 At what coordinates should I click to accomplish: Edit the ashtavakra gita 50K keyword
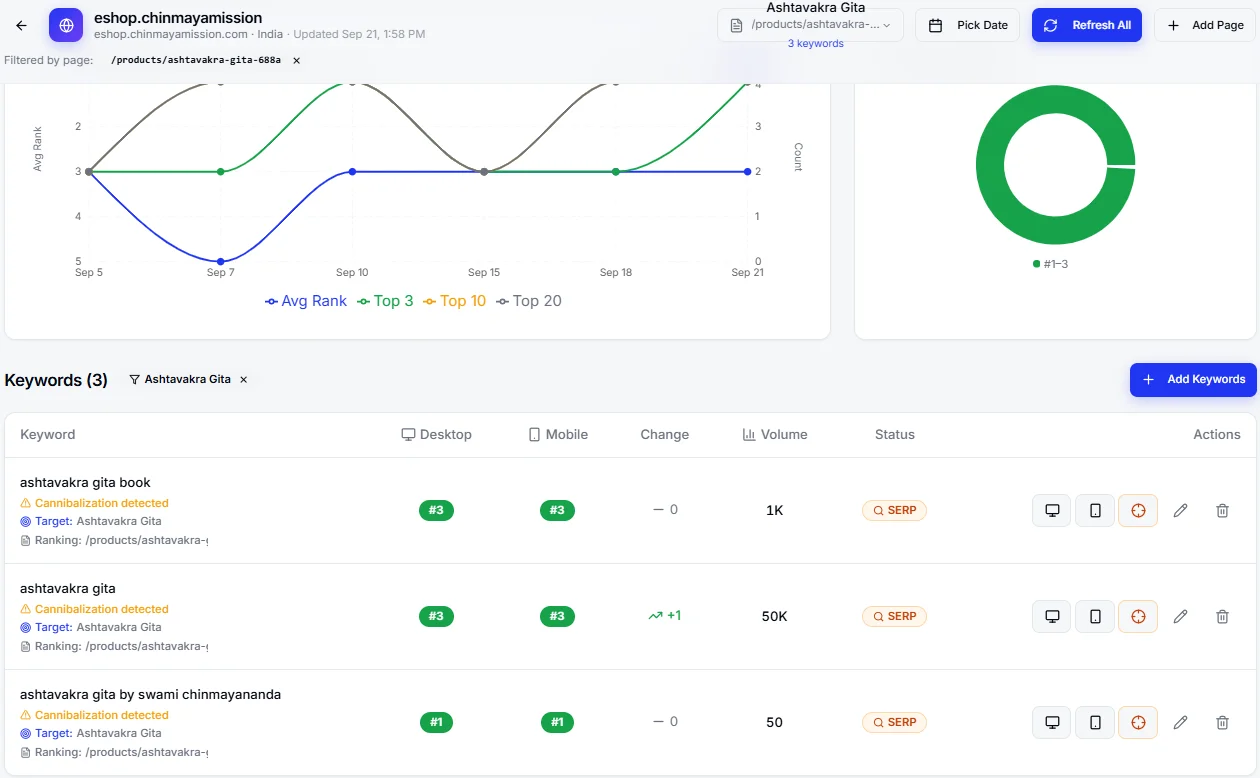click(x=1180, y=616)
